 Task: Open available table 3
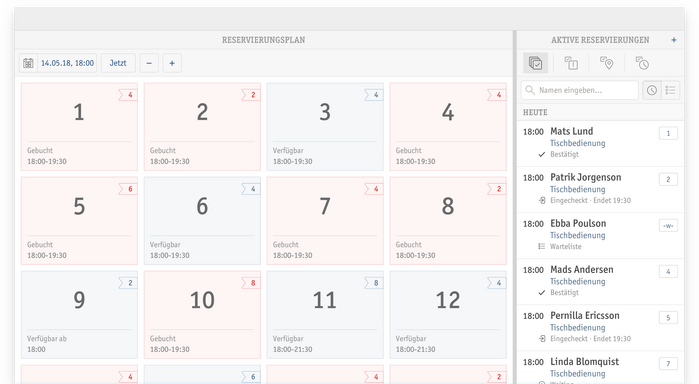pyautogui.click(x=325, y=127)
